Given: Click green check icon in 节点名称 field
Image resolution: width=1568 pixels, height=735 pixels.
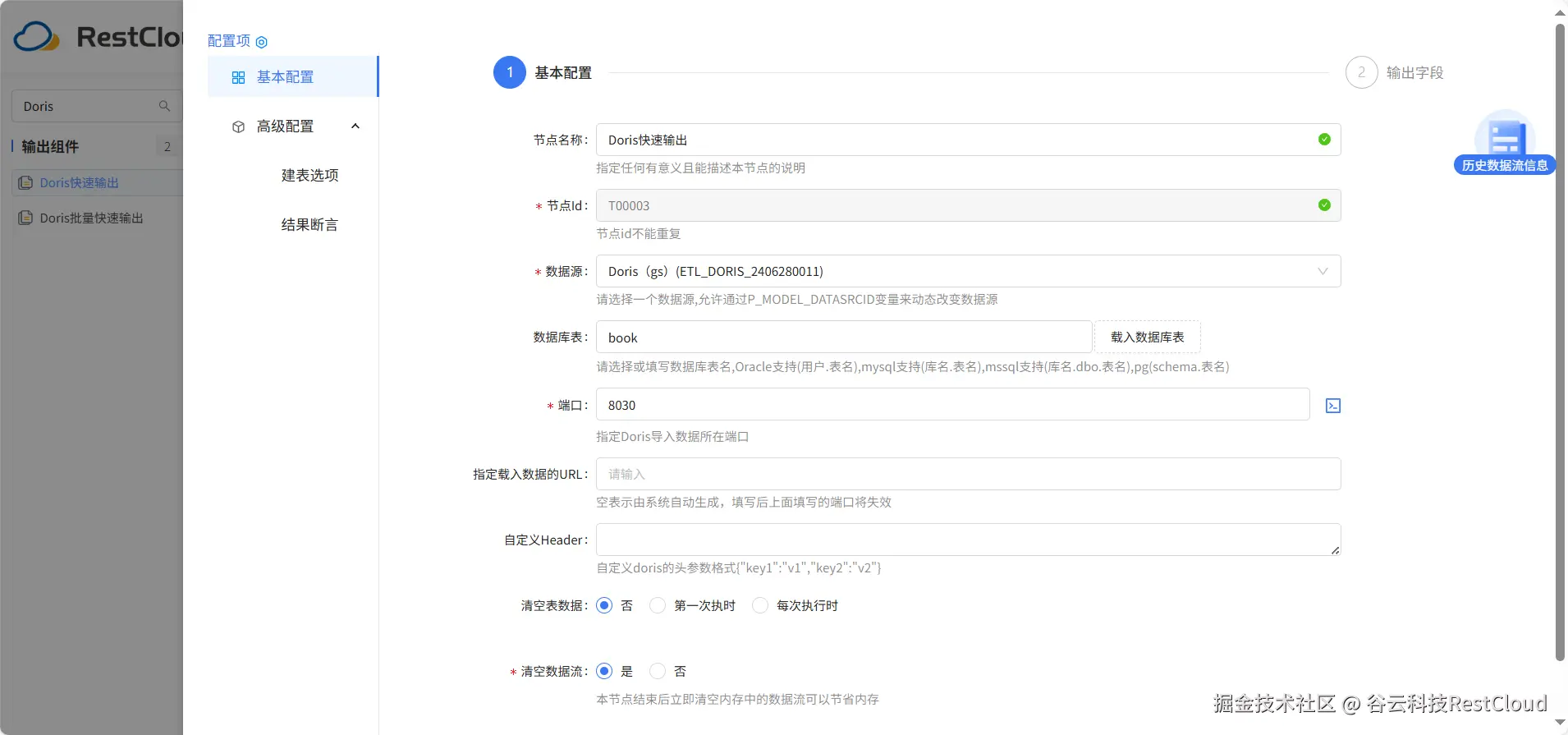Looking at the screenshot, I should [1324, 140].
